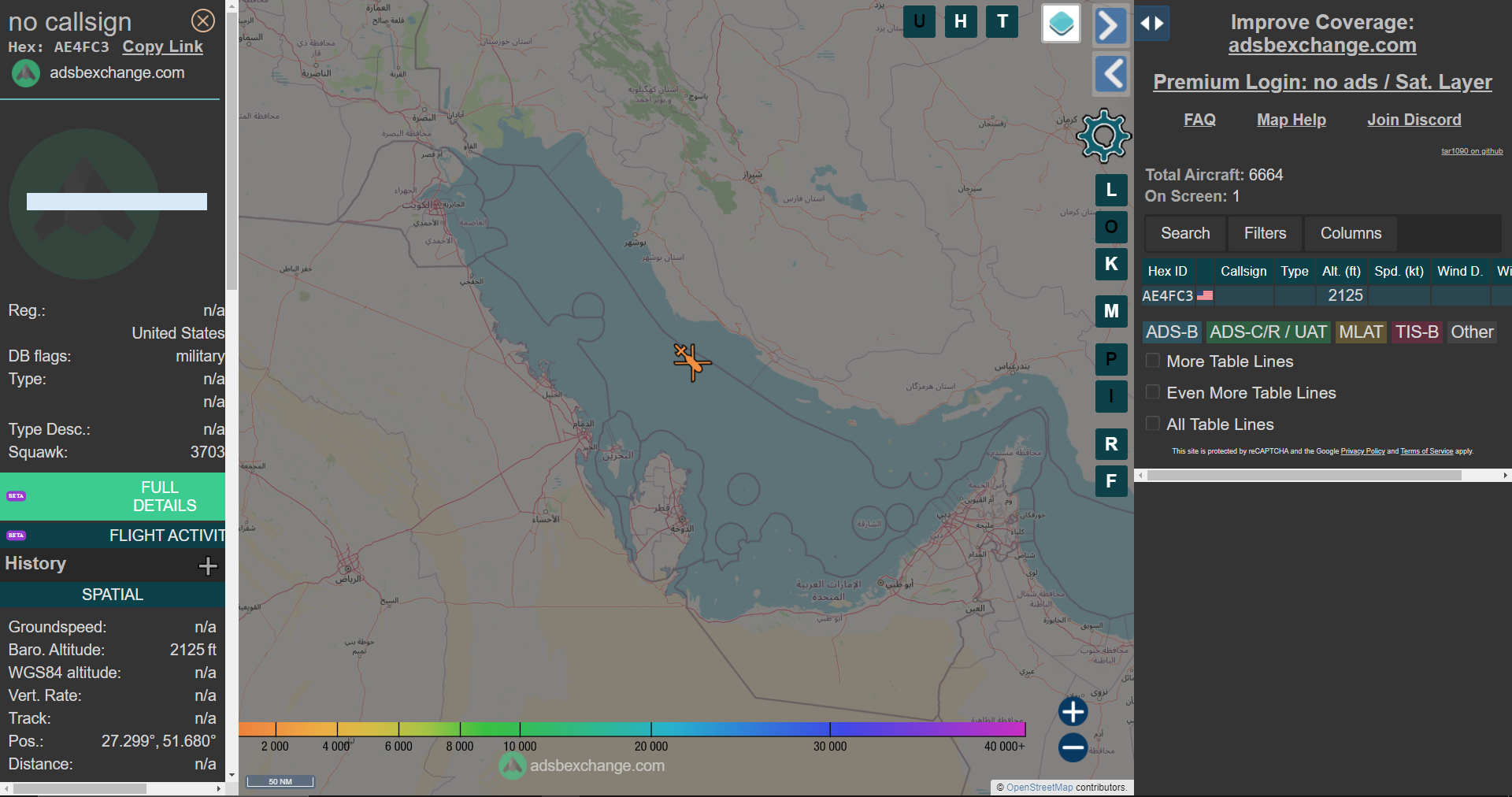Click the L map option button
Screen dimensions: 1512x797
pyautogui.click(x=1111, y=190)
